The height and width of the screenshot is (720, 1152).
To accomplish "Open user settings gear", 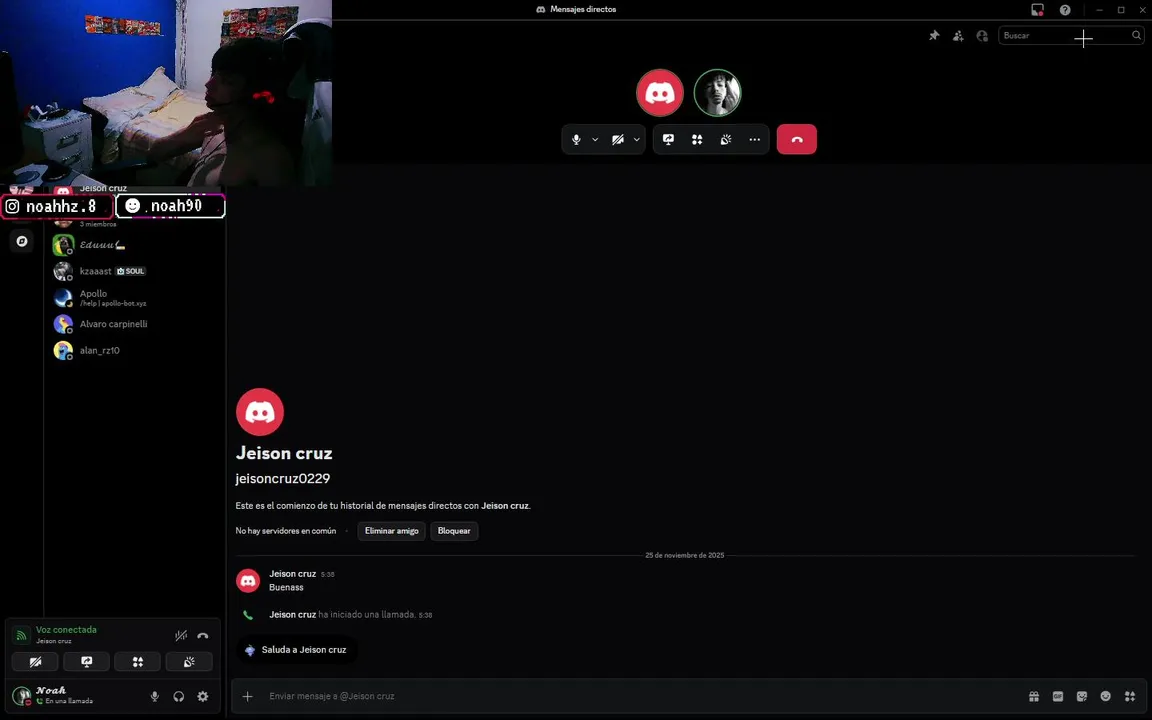I will pyautogui.click(x=203, y=696).
